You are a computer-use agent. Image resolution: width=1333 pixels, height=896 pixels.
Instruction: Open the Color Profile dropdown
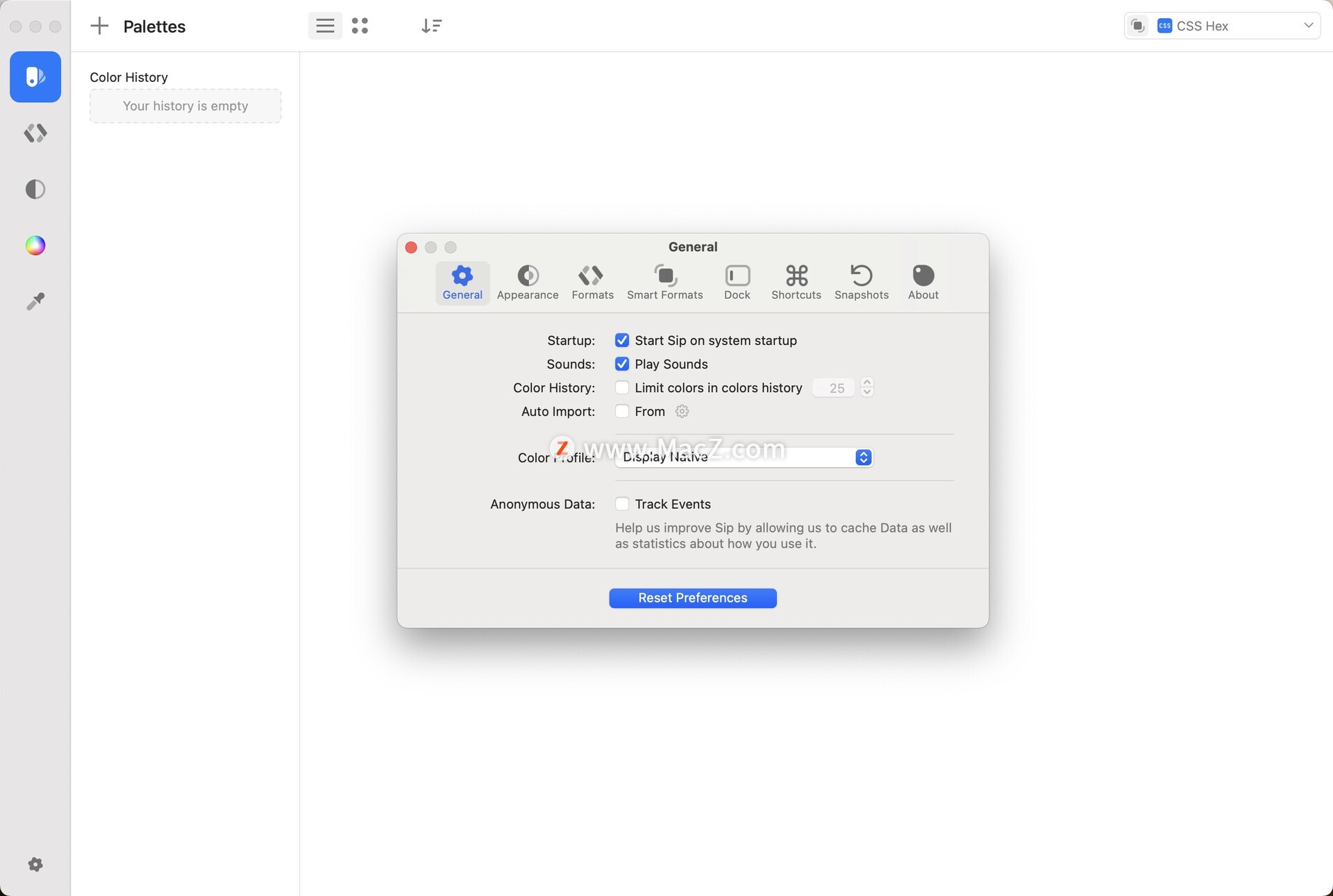tap(744, 457)
